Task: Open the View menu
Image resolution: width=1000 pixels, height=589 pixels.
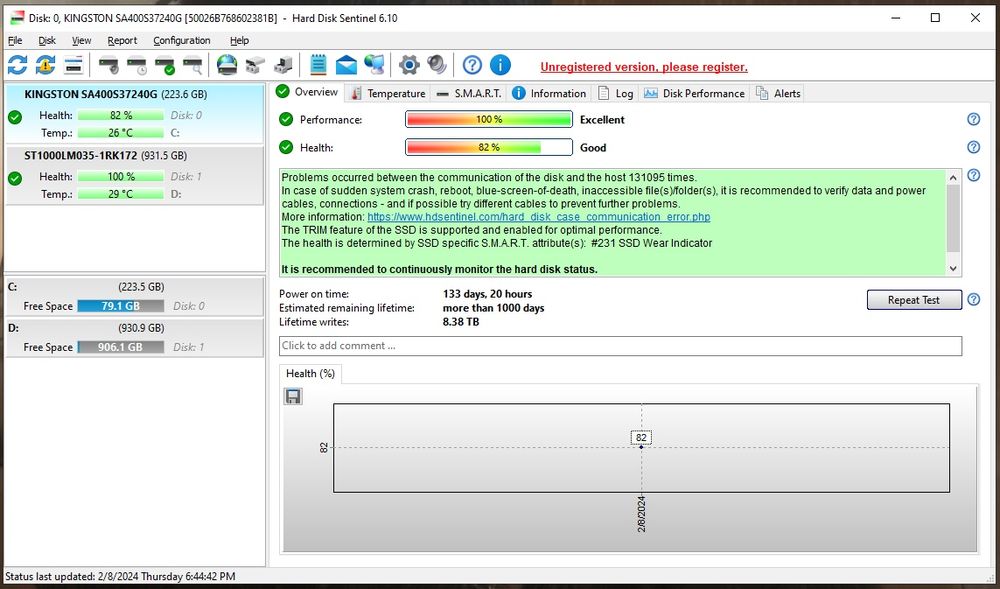Action: (81, 40)
